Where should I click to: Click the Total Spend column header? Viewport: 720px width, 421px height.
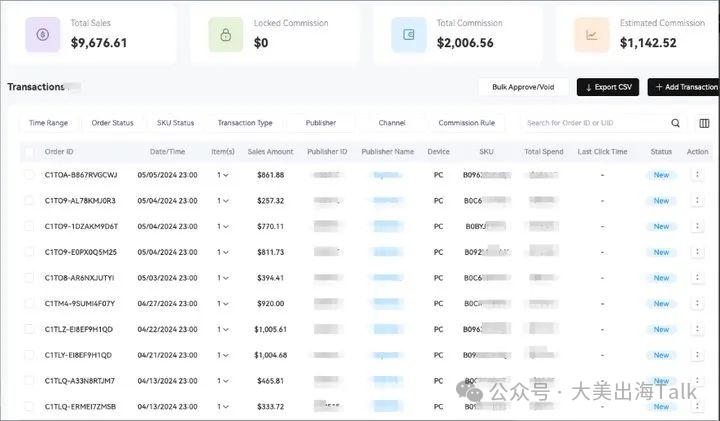point(544,152)
